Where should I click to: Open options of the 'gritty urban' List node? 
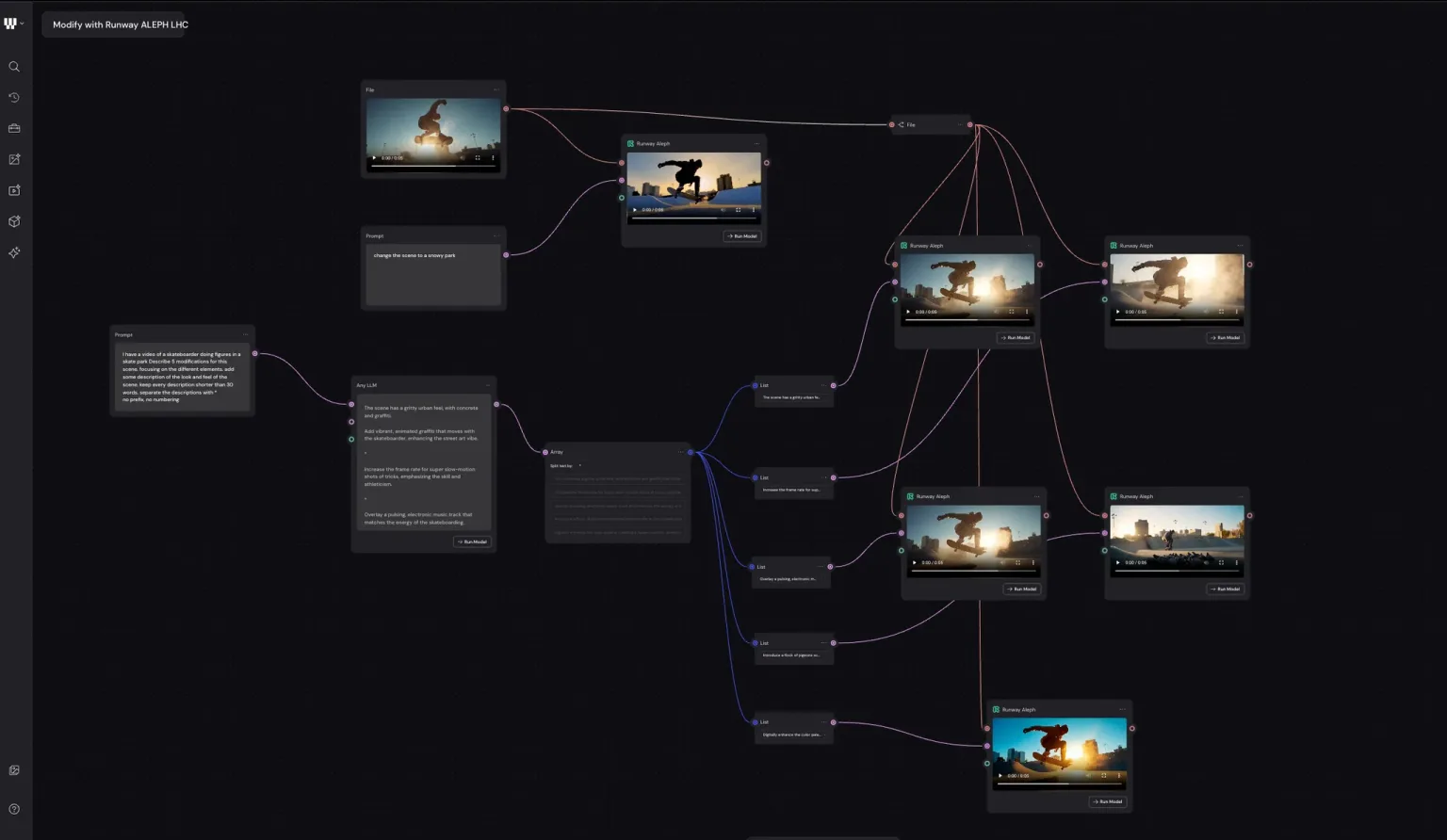[823, 385]
